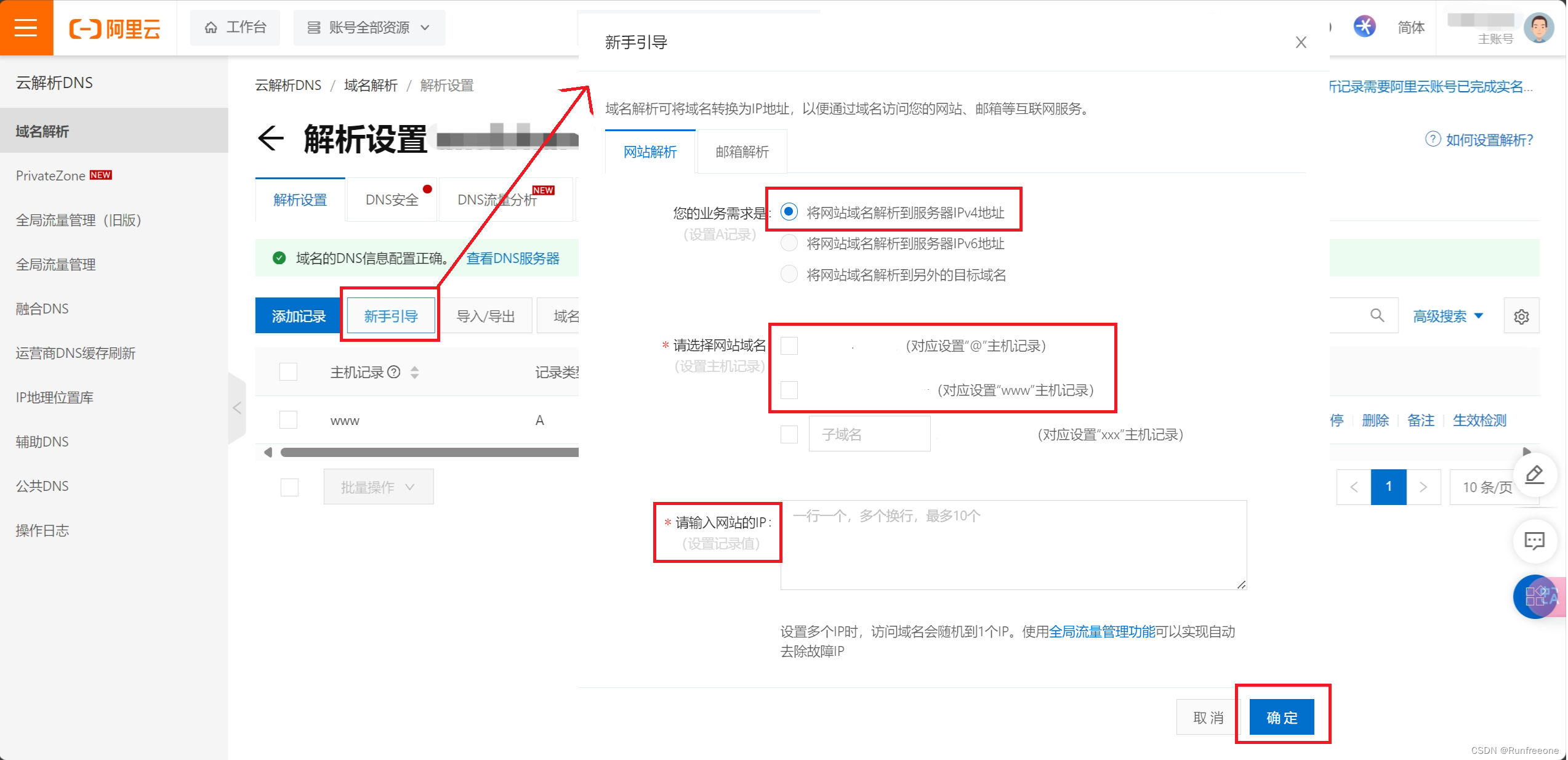Switch to the 解析设置 tab
This screenshot has height=760, width=1568.
click(300, 200)
